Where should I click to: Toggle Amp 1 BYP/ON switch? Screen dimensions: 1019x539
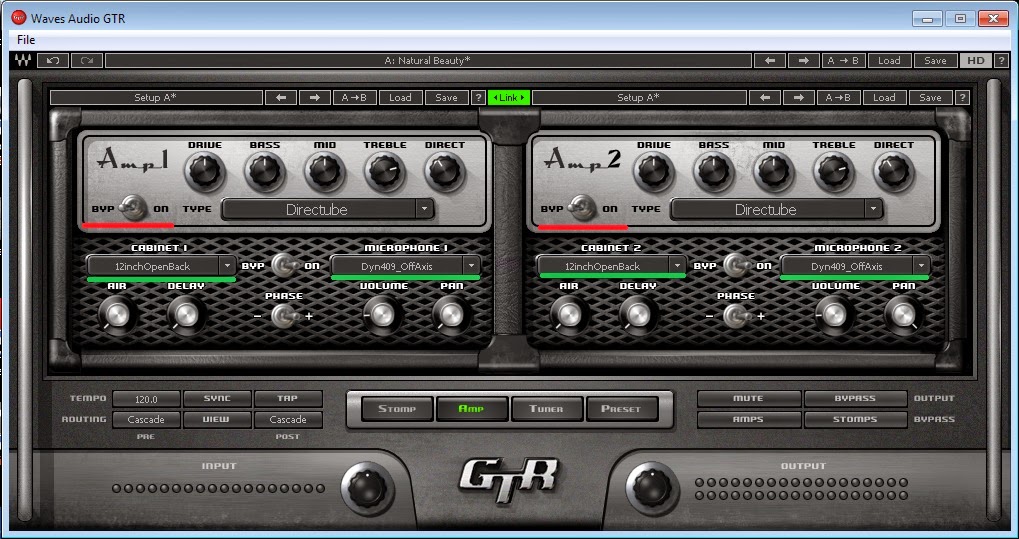coord(136,208)
